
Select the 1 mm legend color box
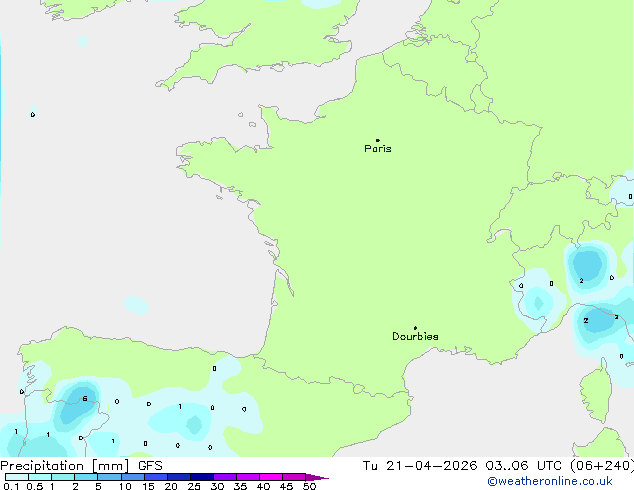(63, 477)
